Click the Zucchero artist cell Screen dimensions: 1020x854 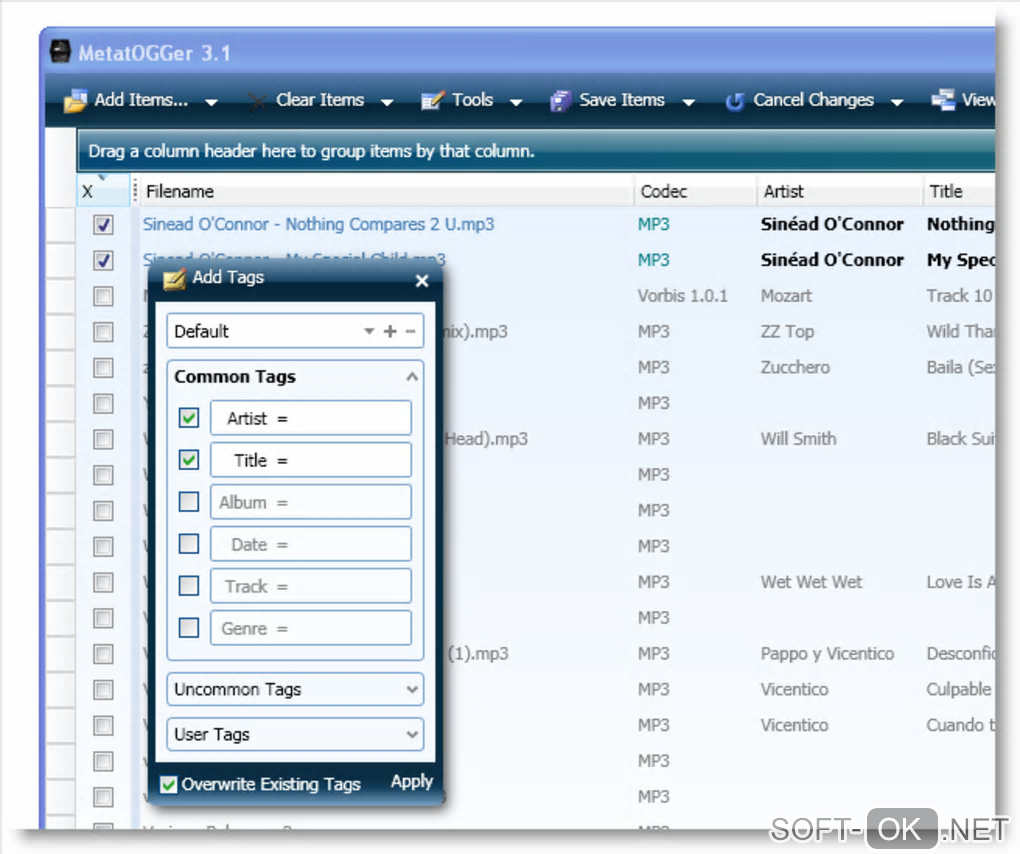(x=795, y=367)
